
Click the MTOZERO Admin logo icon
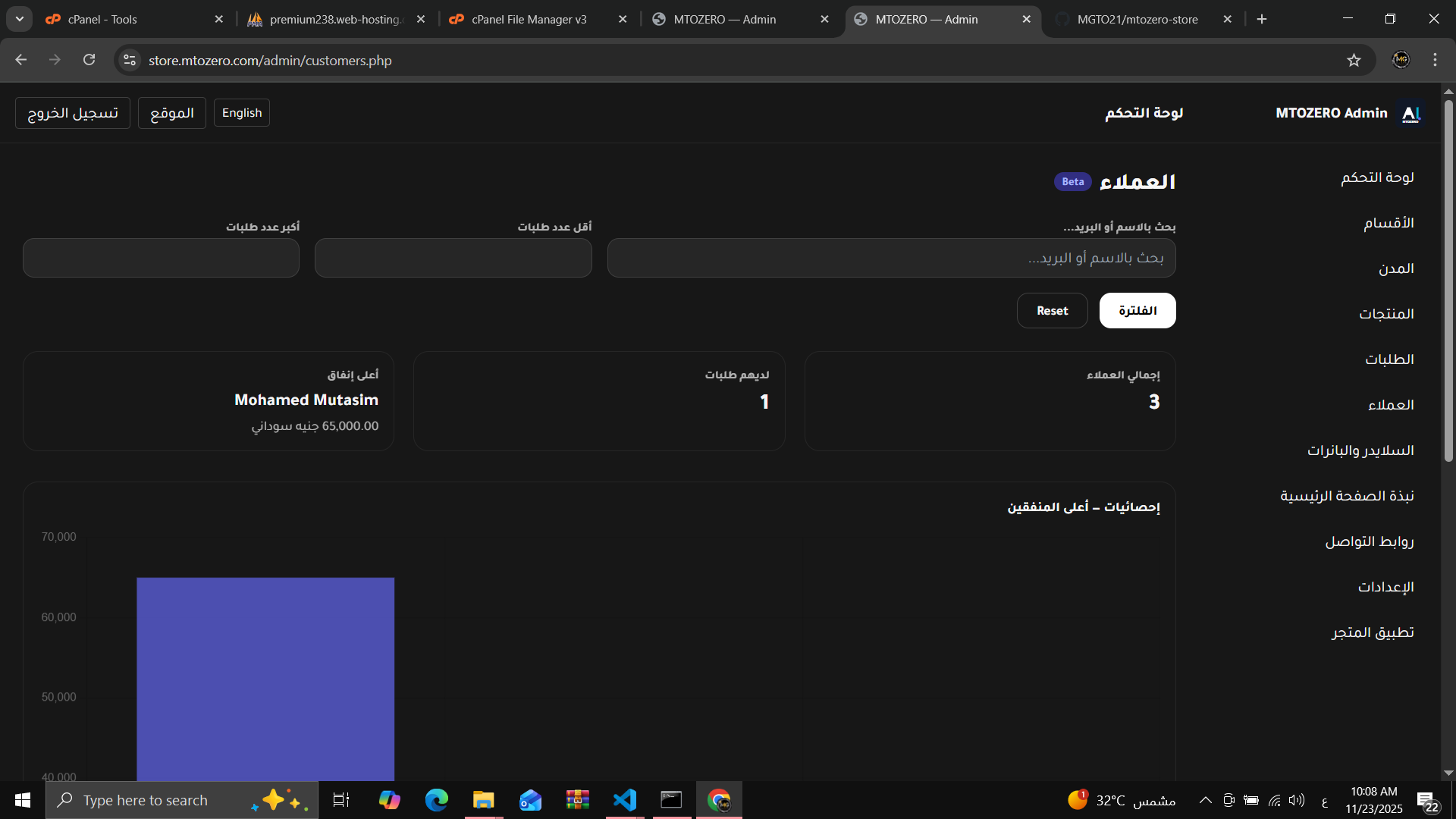1410,114
